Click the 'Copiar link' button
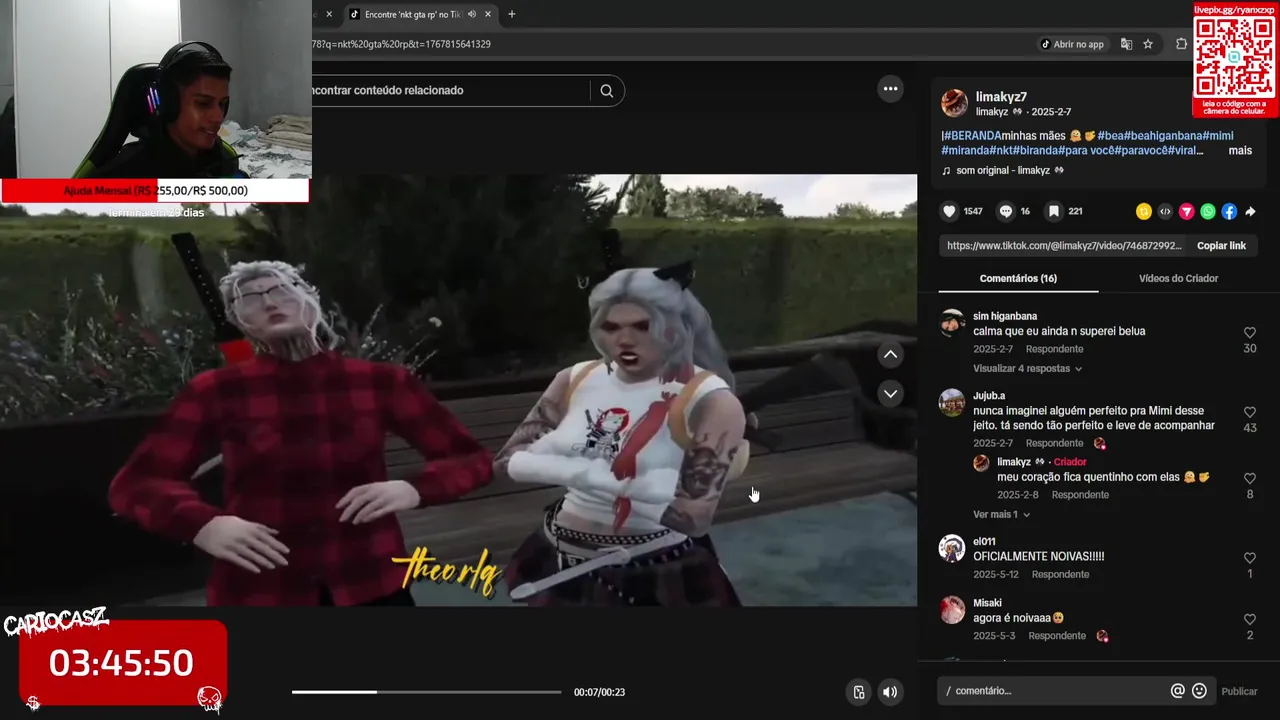1280x720 pixels. [x=1221, y=245]
